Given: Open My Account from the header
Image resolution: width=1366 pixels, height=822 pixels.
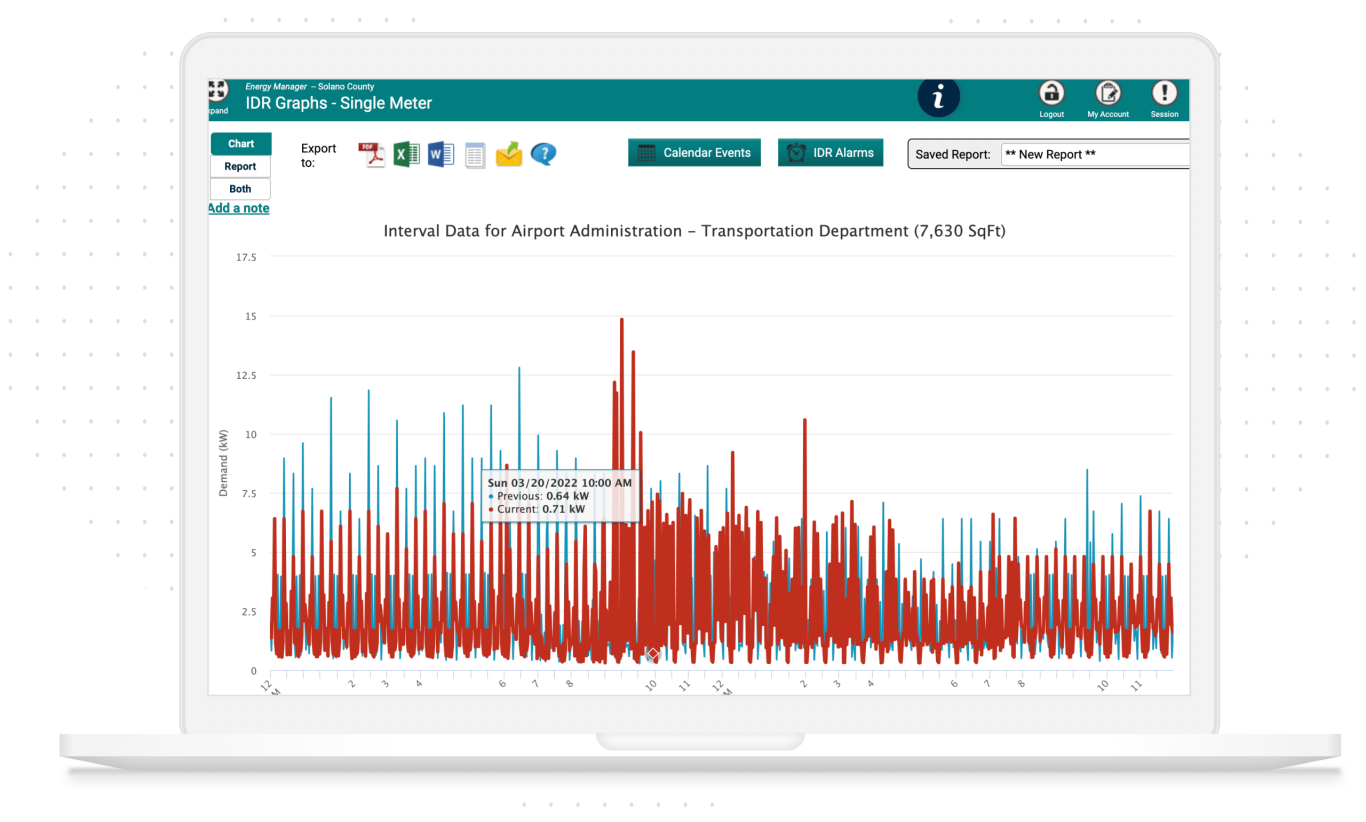Looking at the screenshot, I should (x=1108, y=93).
